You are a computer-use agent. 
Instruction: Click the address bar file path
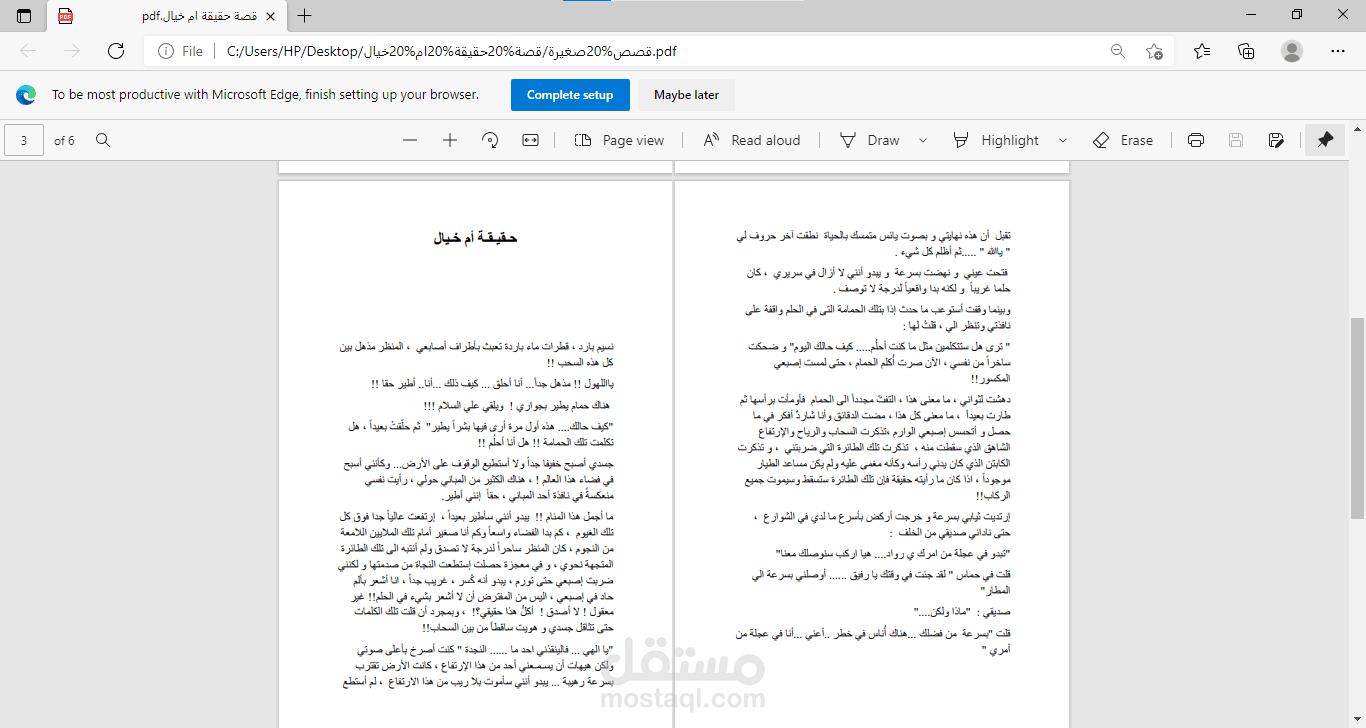451,51
